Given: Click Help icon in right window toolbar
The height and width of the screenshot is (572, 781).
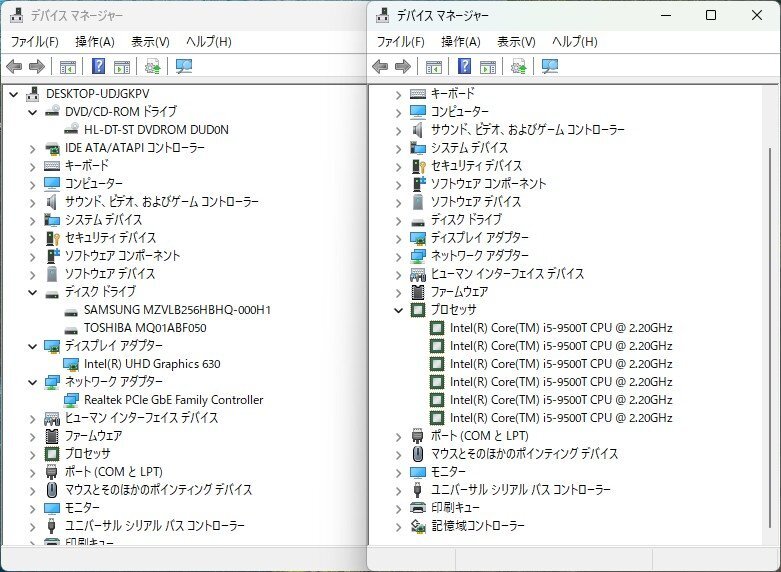Looking at the screenshot, I should pyautogui.click(x=464, y=66).
